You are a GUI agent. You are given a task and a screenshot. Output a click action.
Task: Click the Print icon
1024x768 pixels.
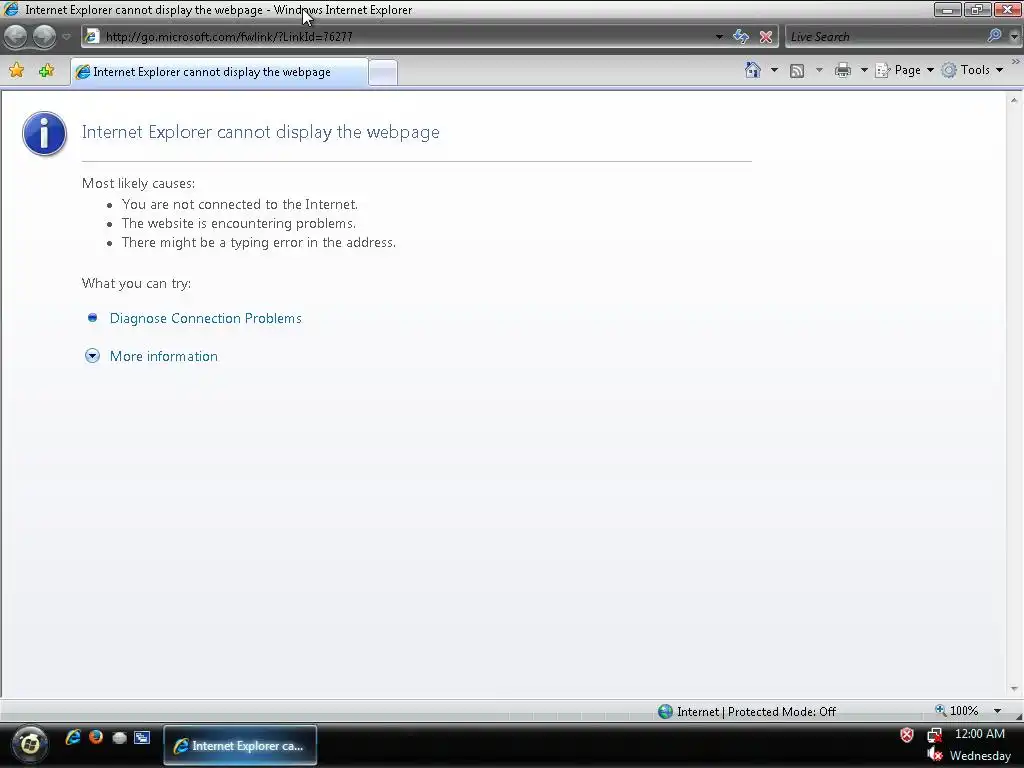pyautogui.click(x=842, y=70)
